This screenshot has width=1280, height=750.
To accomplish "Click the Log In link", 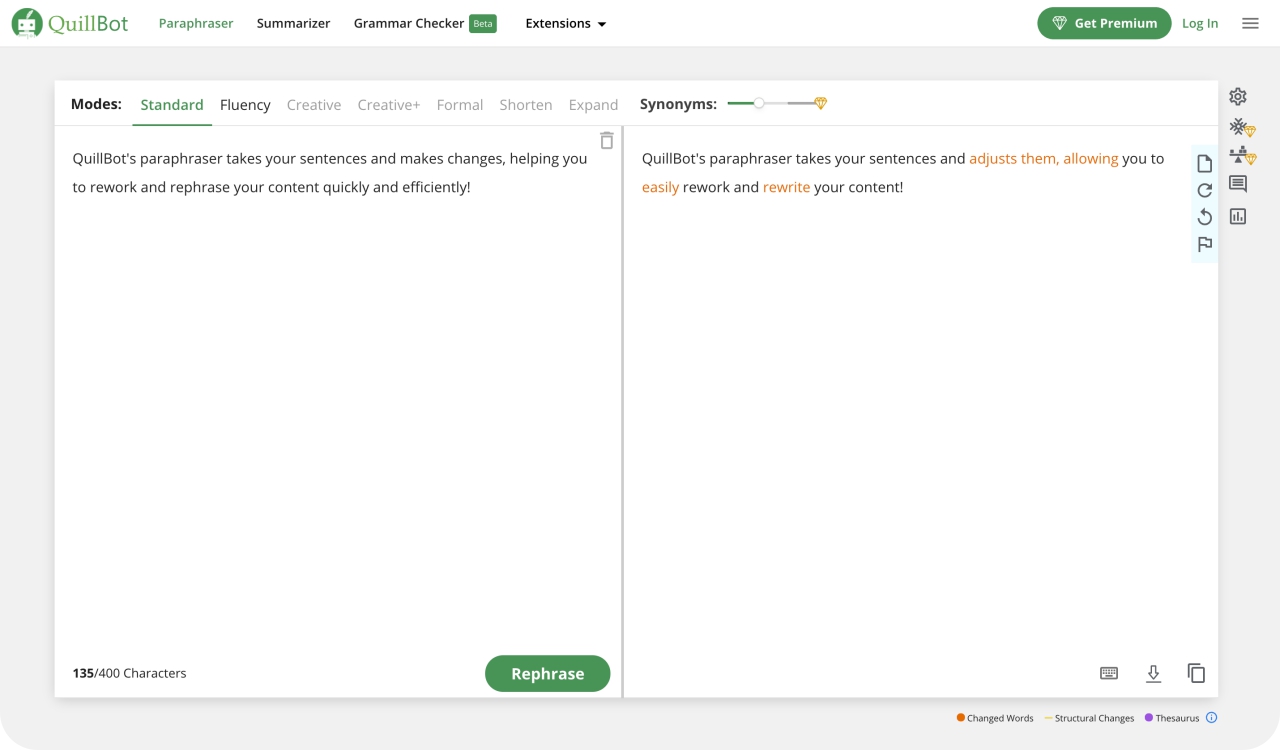I will click(x=1200, y=23).
